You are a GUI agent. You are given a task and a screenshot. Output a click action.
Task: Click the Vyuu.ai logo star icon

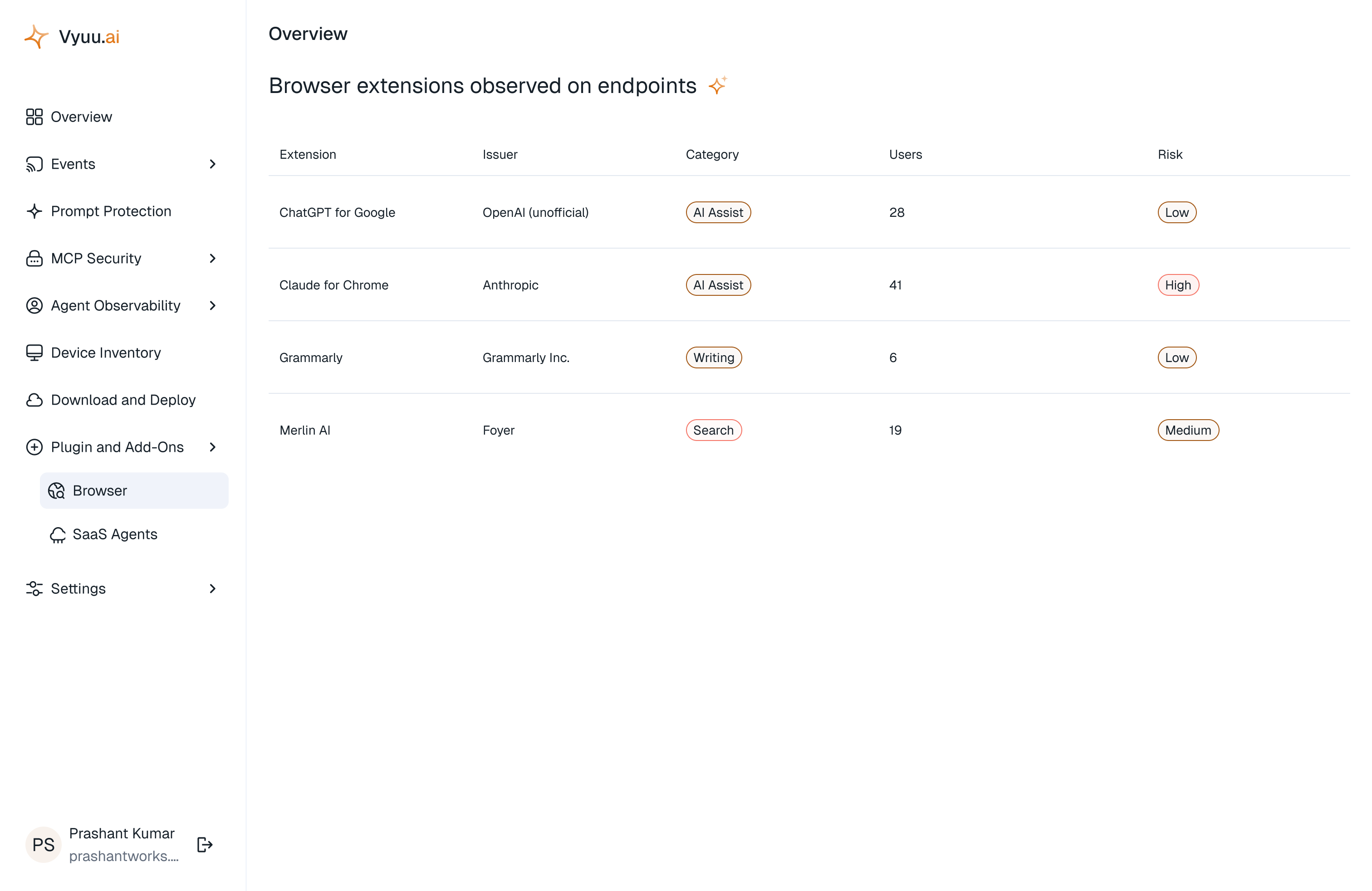coord(36,37)
